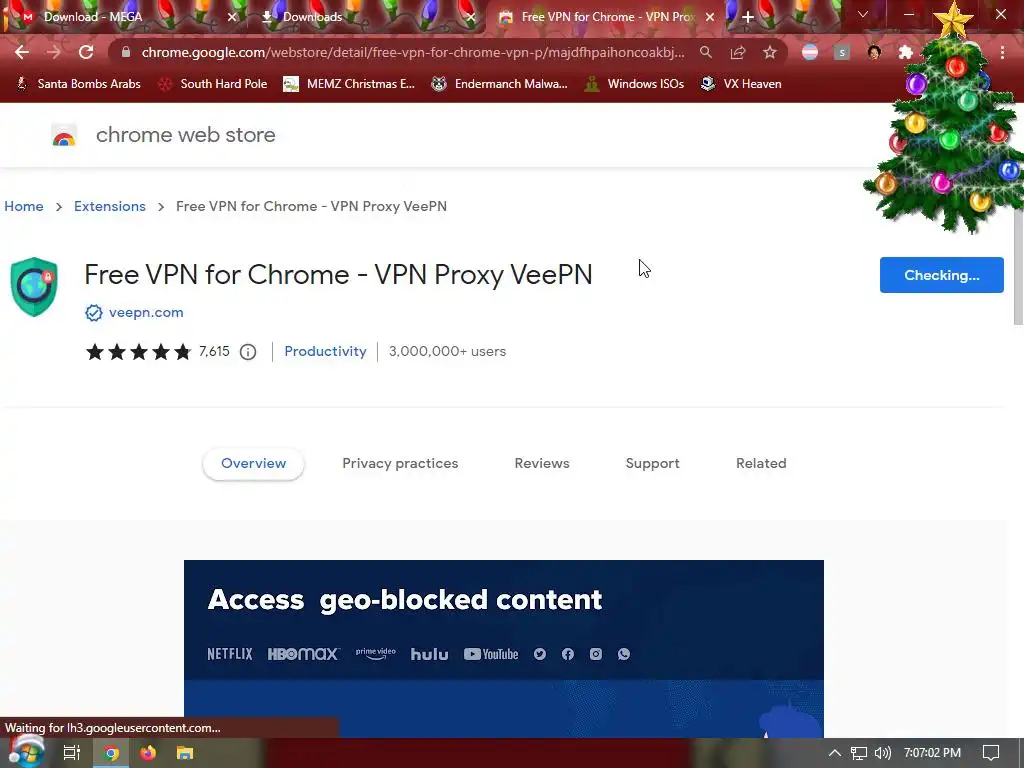Screen dimensions: 1024x768
Task: Select the Free VPN for Chrome tab
Action: [x=607, y=17]
